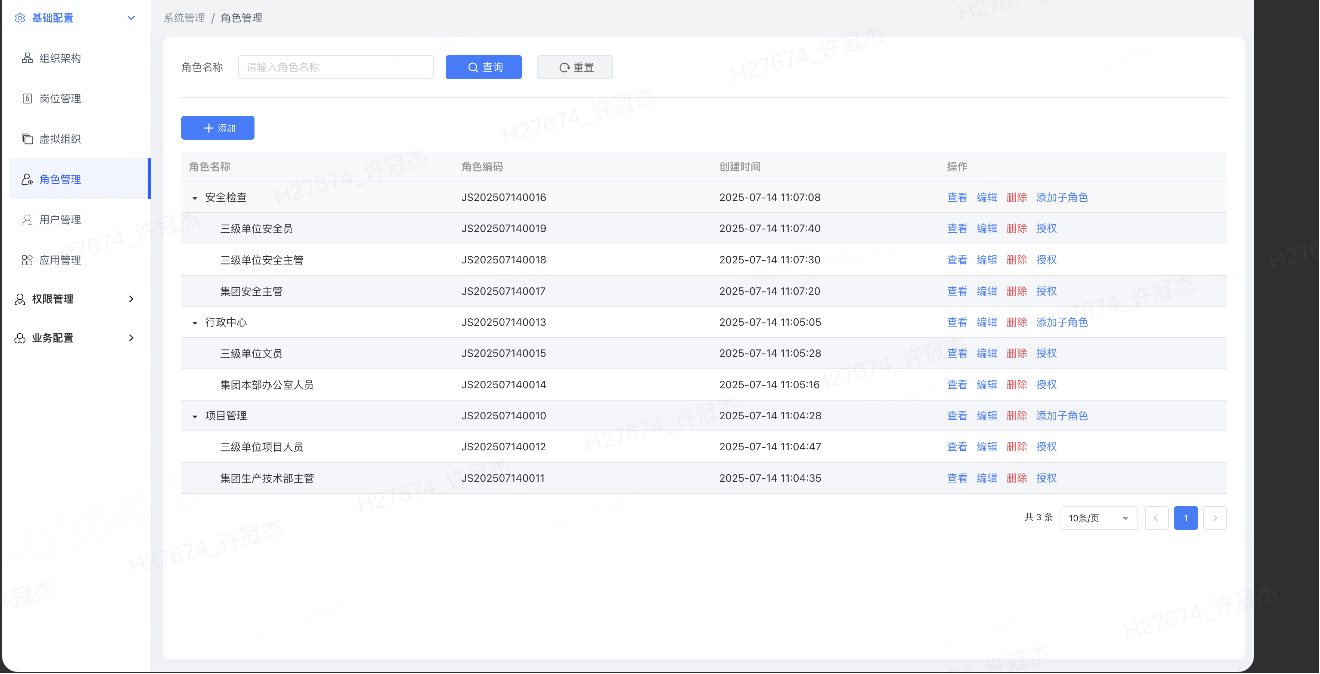Click the 组织架构 sidebar icon
The height and width of the screenshot is (674, 1320).
pyautogui.click(x=27, y=58)
